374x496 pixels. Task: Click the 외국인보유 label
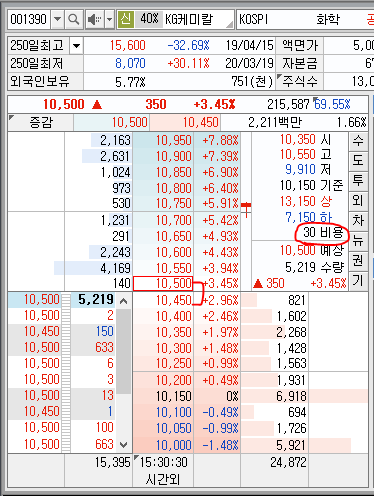[40, 81]
